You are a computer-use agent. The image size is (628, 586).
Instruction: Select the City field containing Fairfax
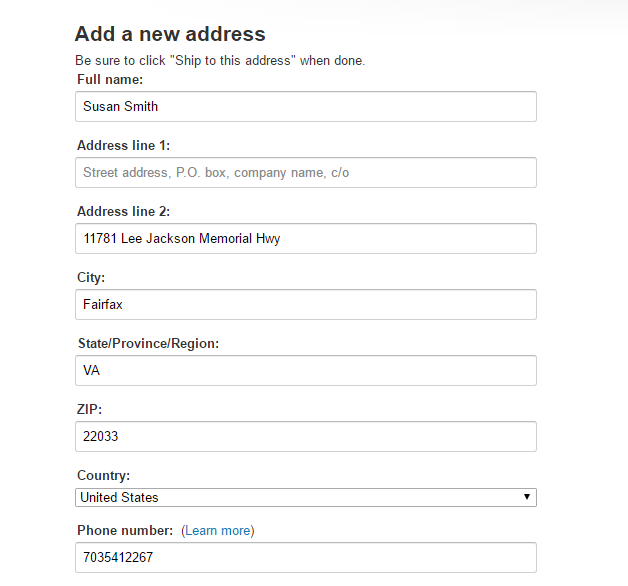coord(305,304)
